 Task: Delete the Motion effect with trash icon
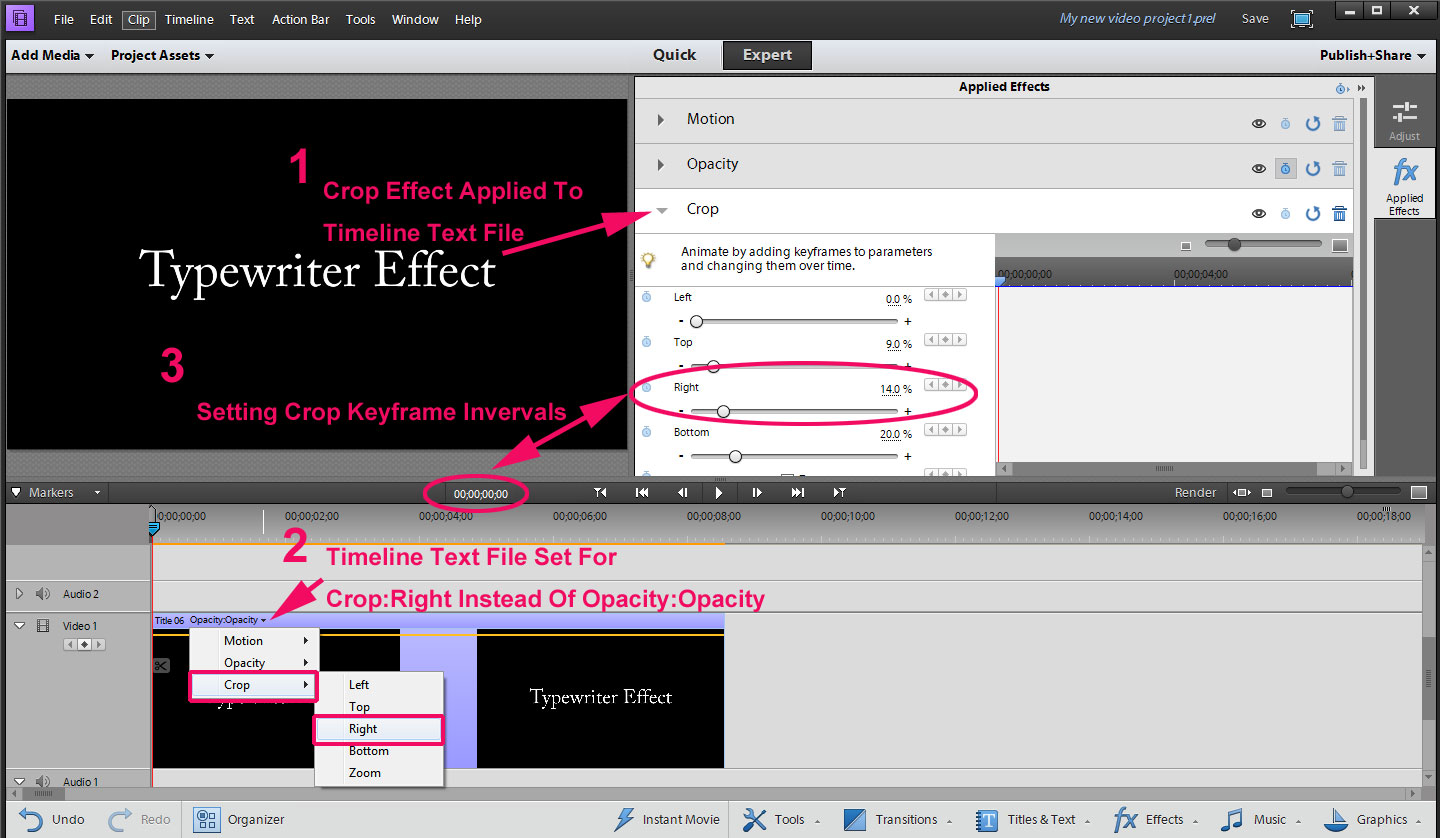(x=1339, y=124)
